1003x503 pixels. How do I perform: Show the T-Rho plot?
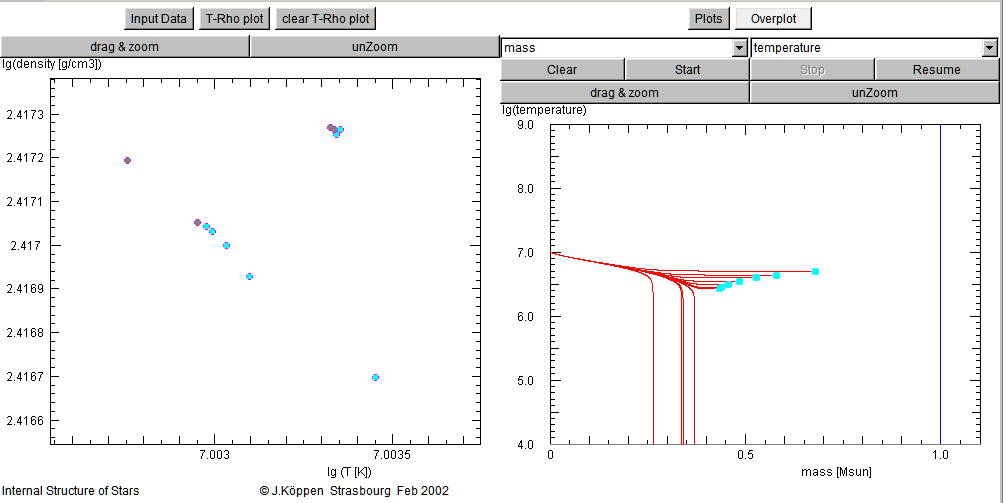click(x=234, y=19)
